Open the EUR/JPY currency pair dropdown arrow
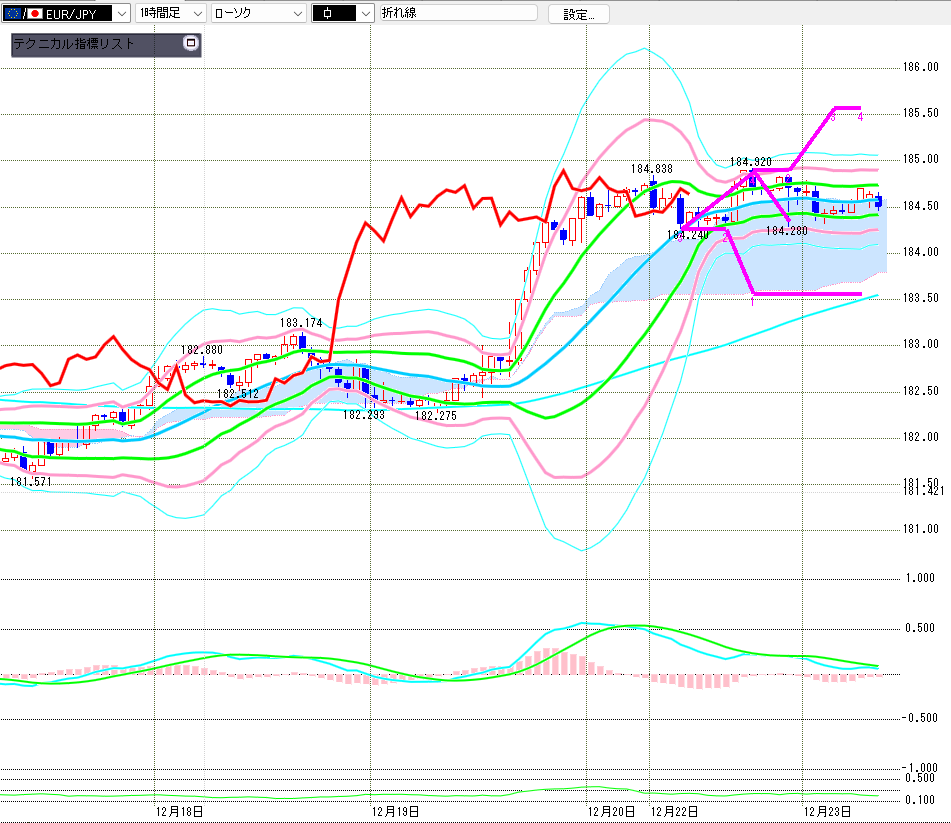The height and width of the screenshot is (823, 951). (121, 14)
